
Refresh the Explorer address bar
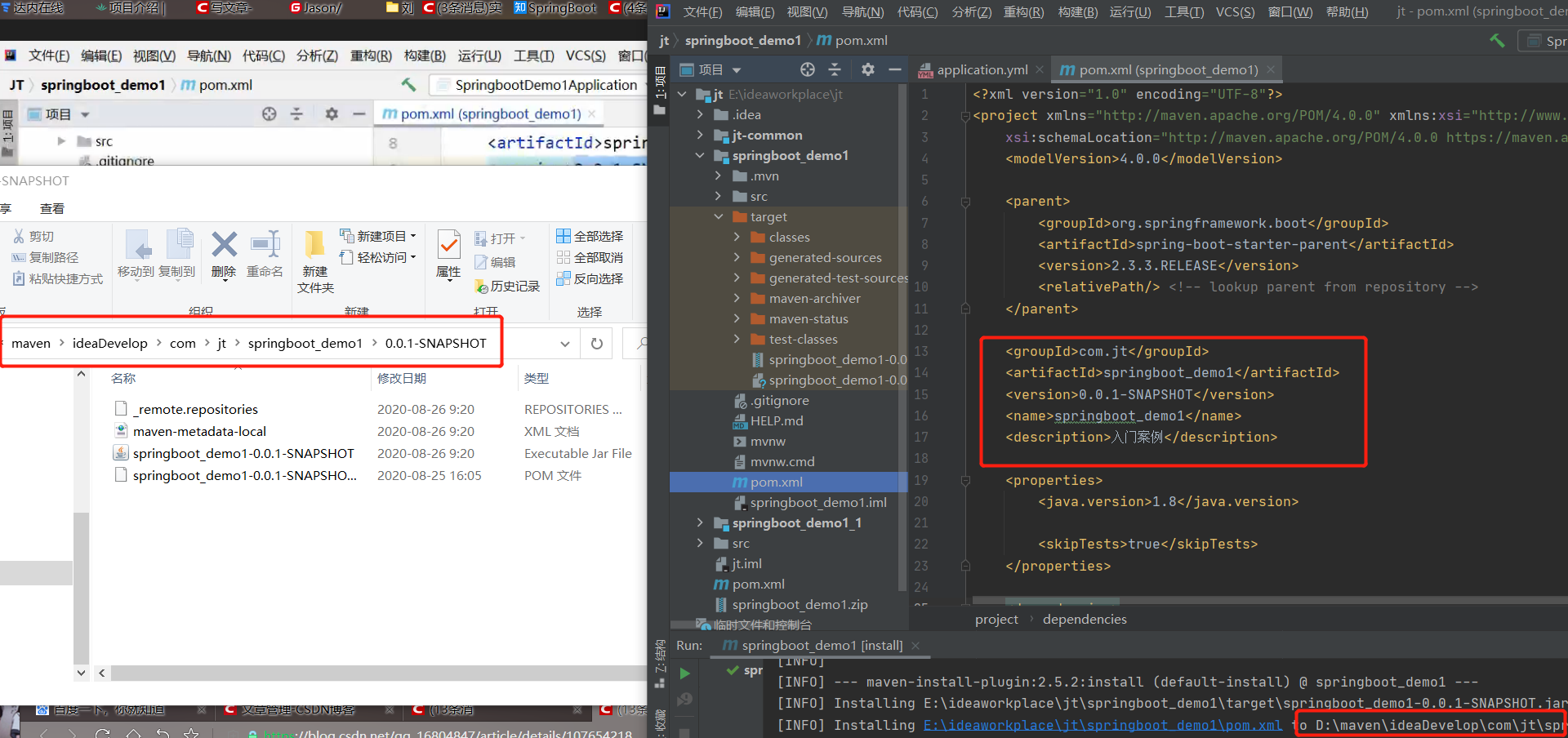click(x=597, y=344)
